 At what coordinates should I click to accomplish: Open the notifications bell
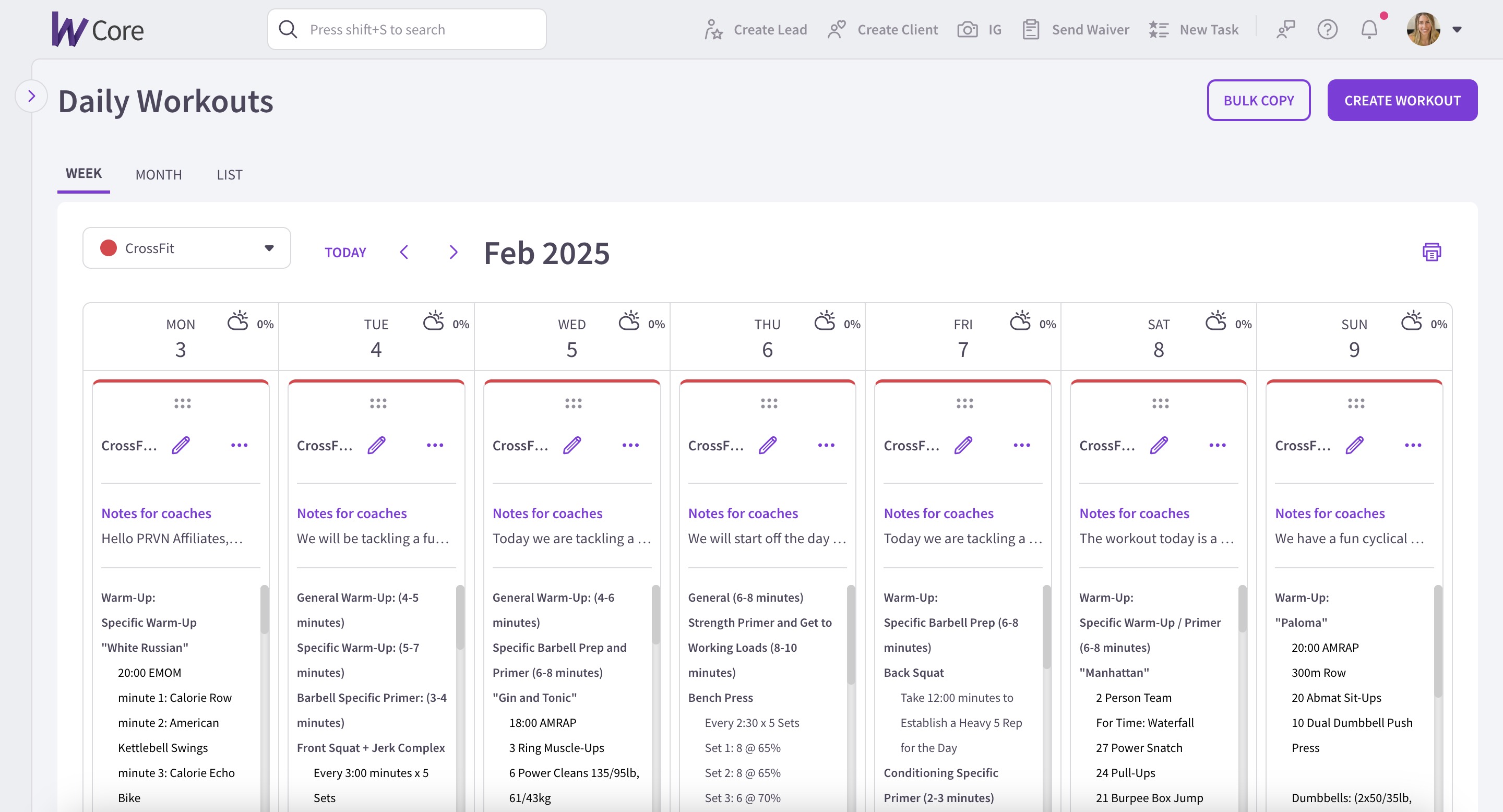1368,29
